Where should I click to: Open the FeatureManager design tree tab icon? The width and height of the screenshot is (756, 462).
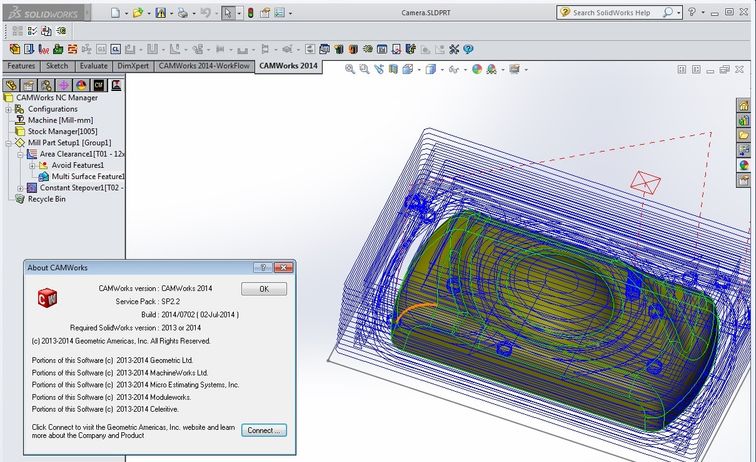(11, 85)
